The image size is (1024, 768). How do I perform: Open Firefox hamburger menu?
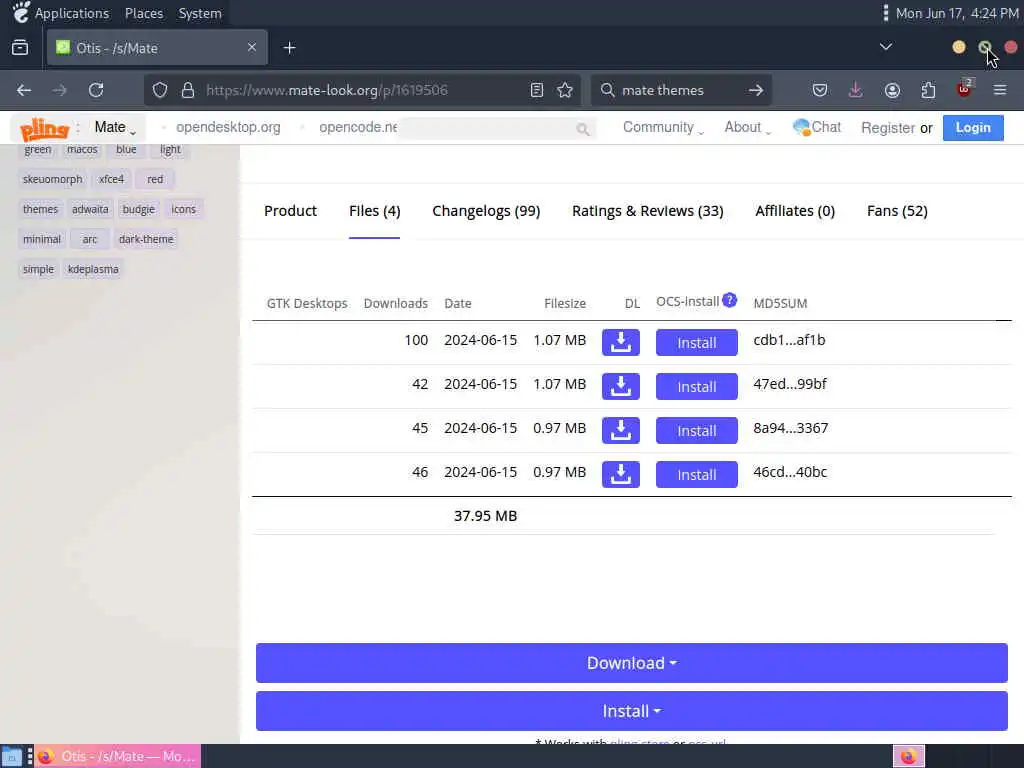pyautogui.click(x=1000, y=90)
